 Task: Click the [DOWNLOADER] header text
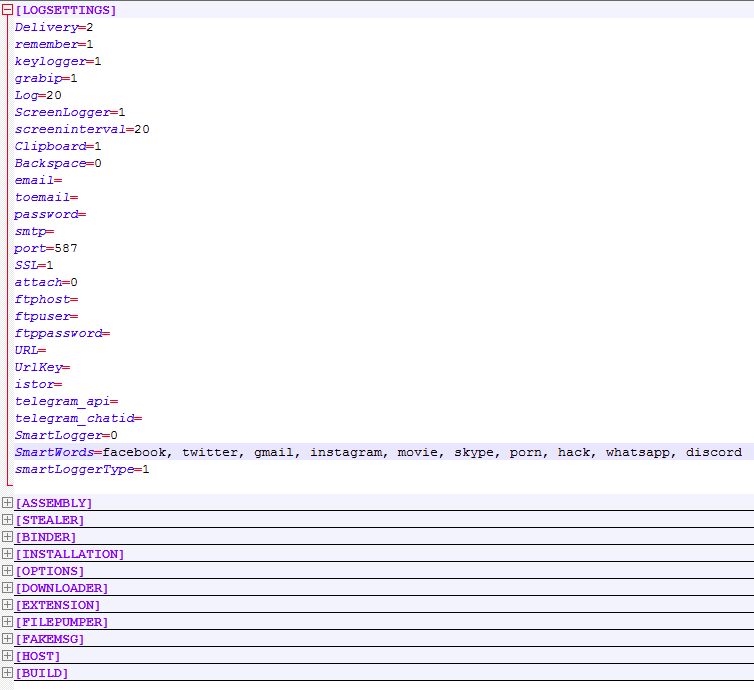point(62,588)
